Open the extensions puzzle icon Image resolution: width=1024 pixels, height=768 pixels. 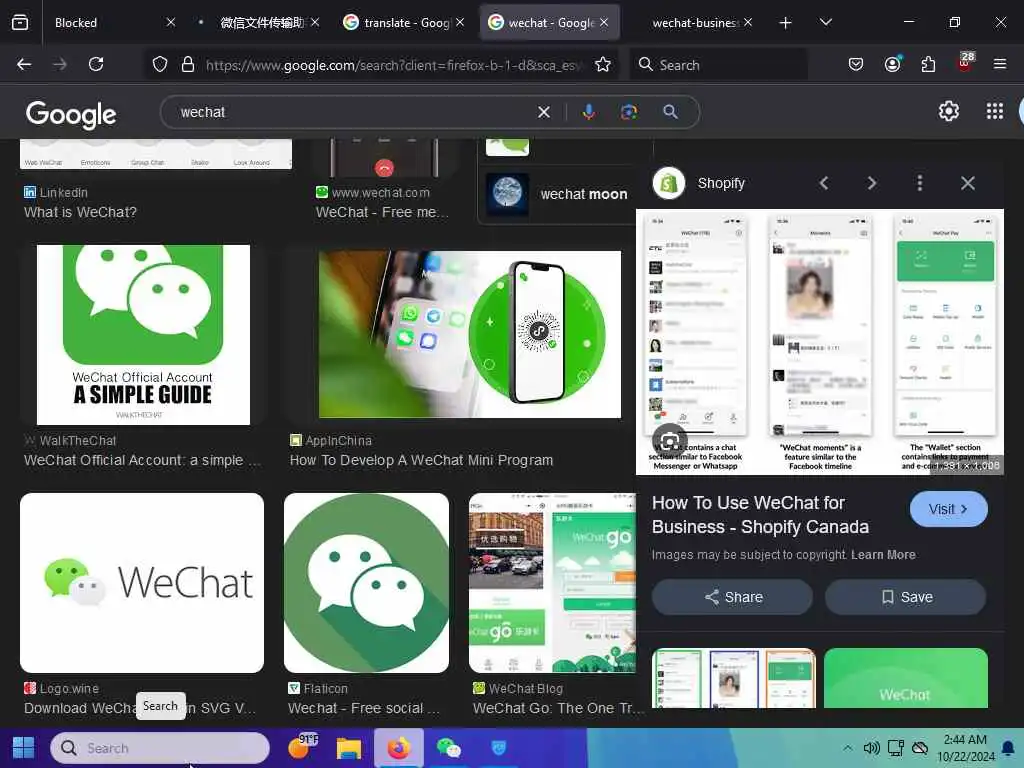pos(928,64)
